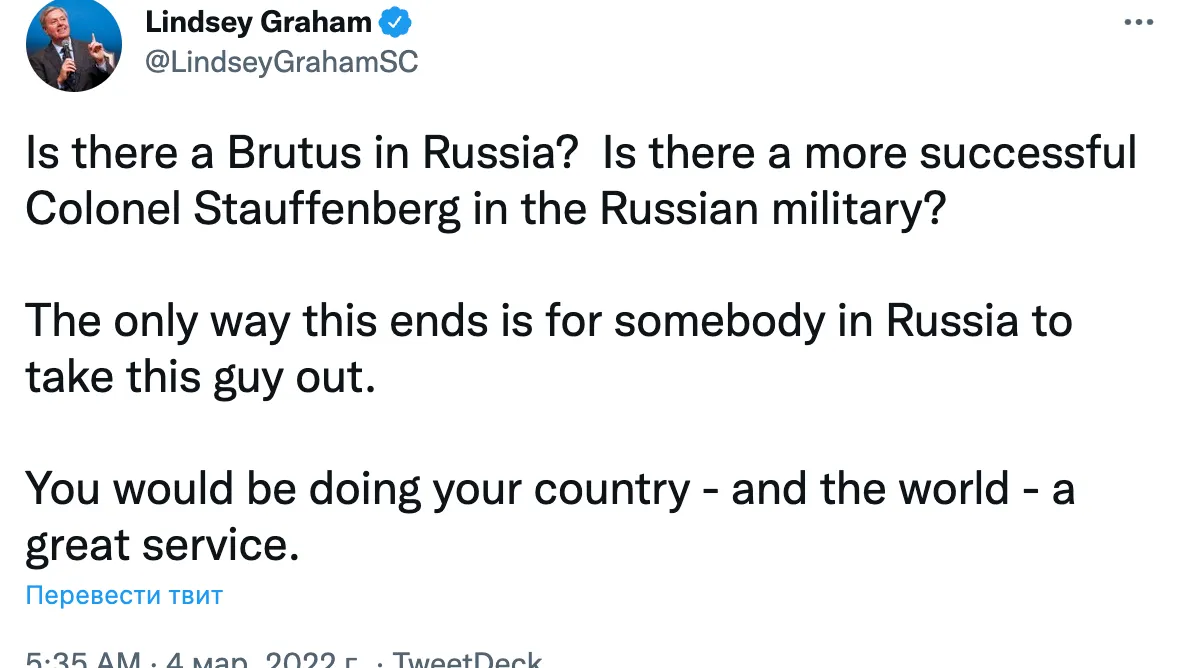Click the word "country" in the tweet
Screen dimensions: 1188x668
click(611, 490)
